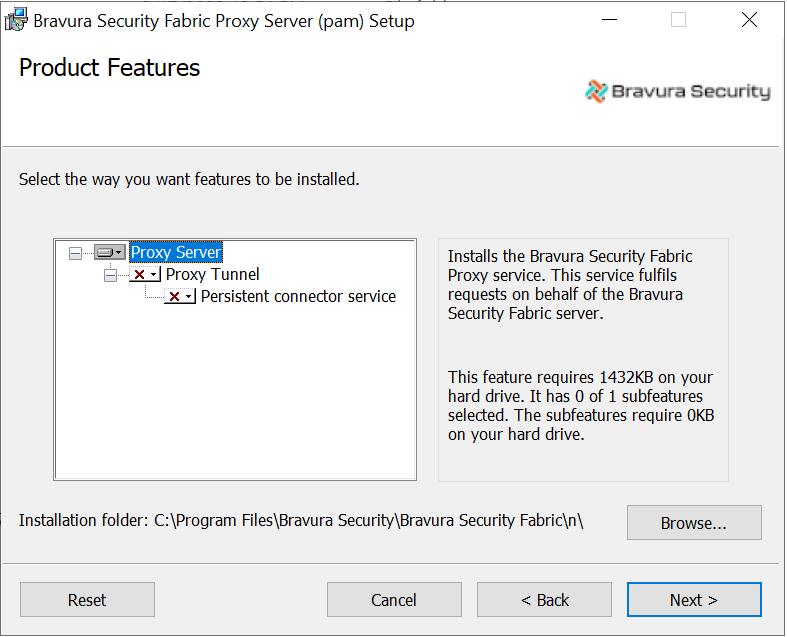Select the Proxy Tunnel feature label

(x=212, y=275)
